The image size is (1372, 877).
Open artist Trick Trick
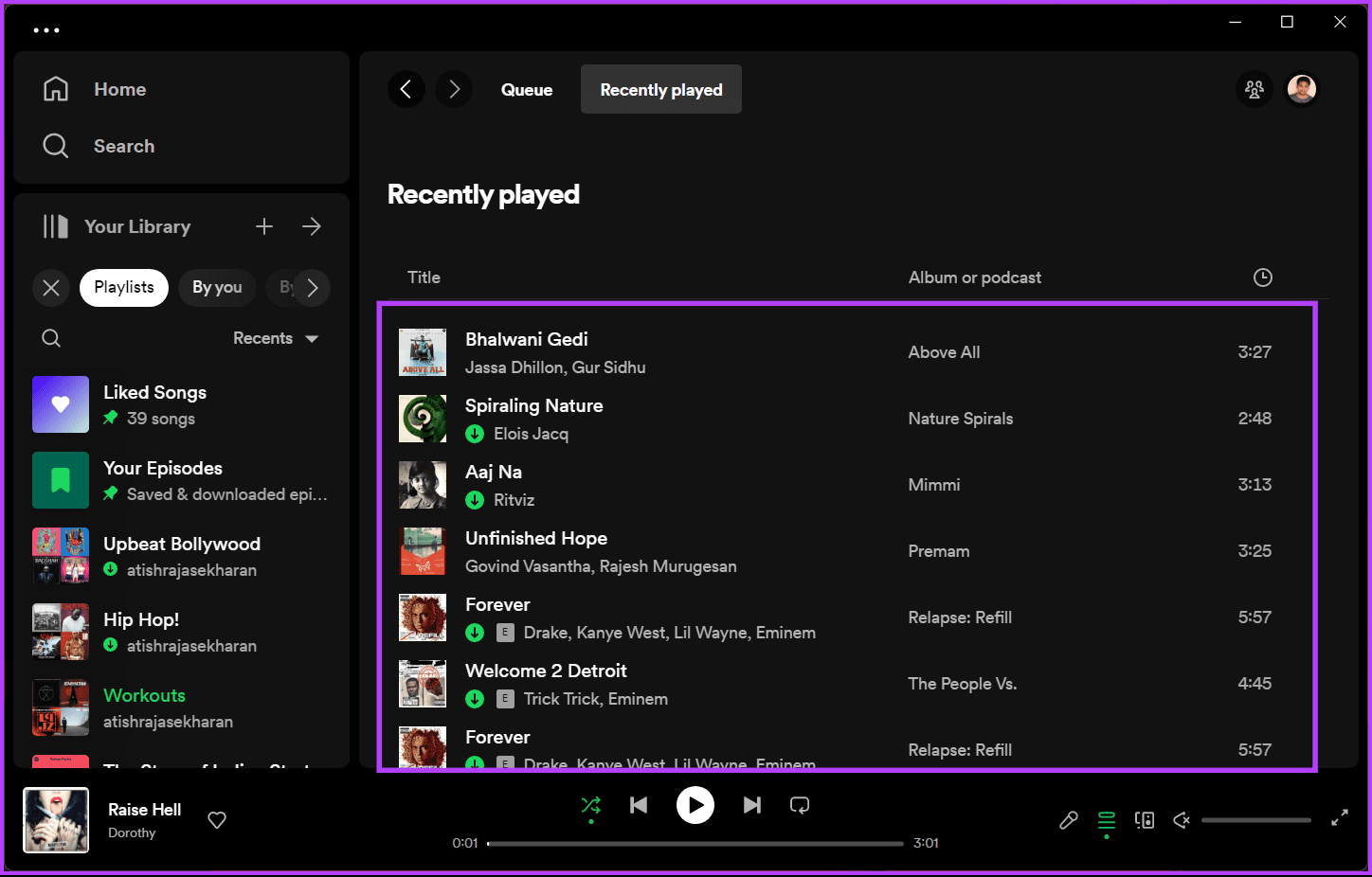(562, 699)
